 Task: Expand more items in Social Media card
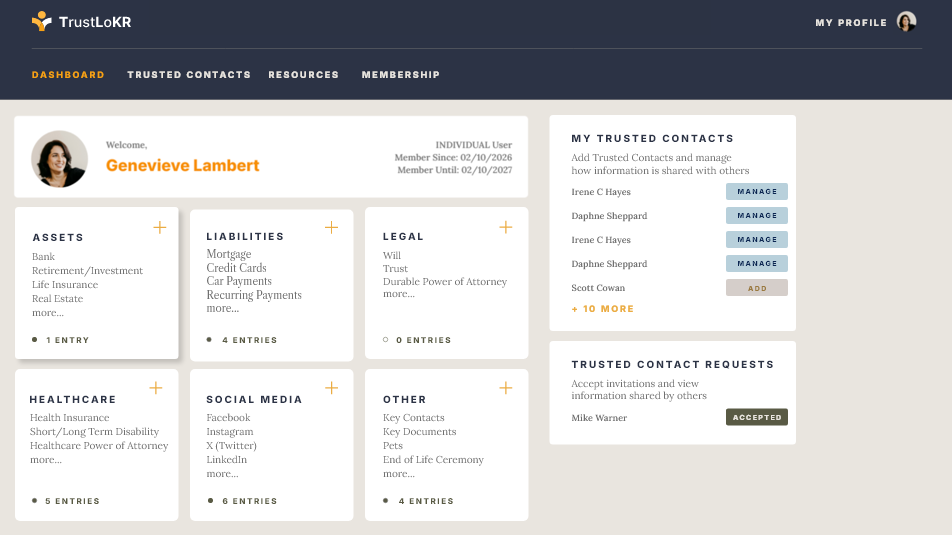point(222,474)
